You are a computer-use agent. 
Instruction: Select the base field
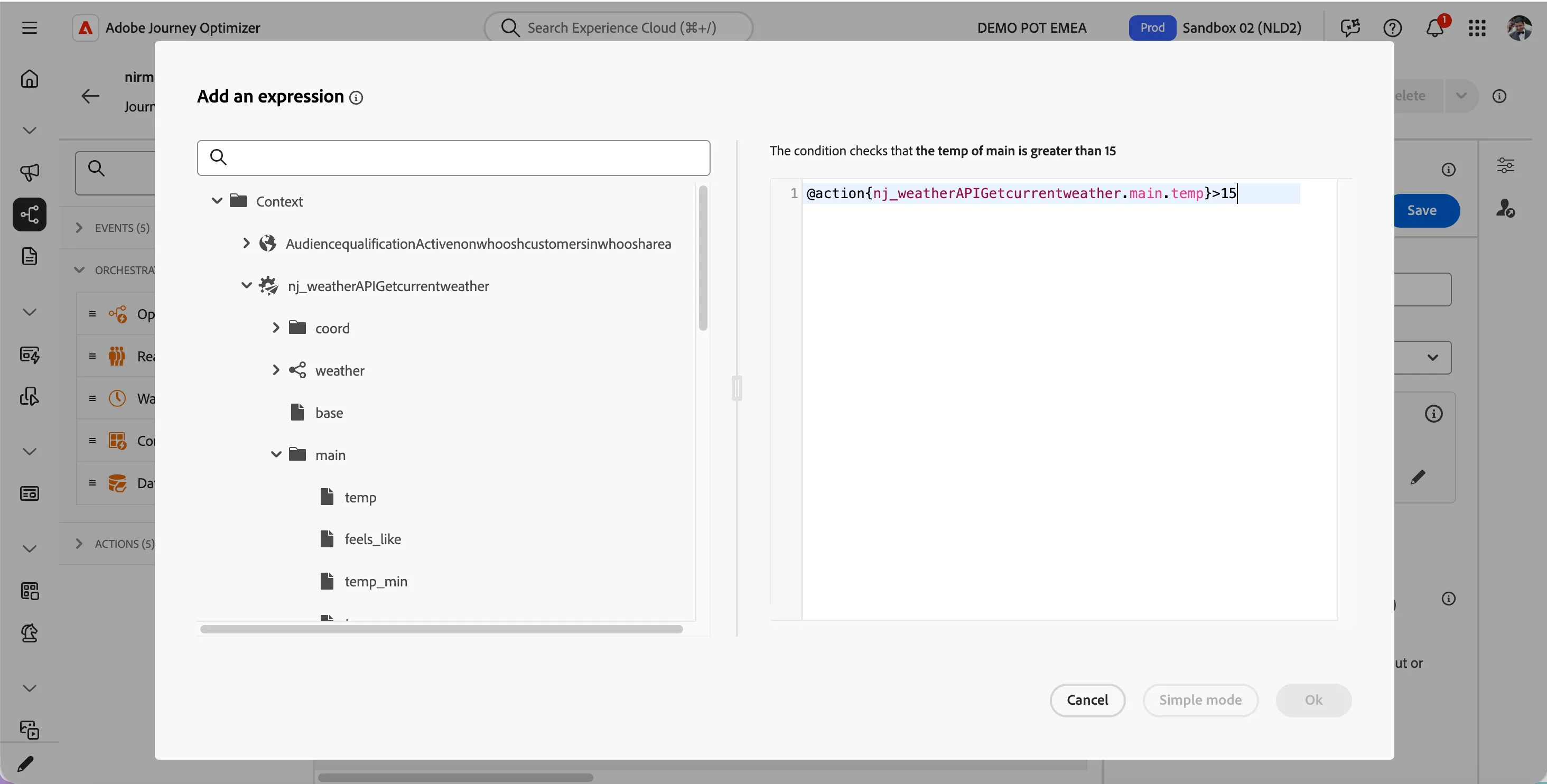329,413
